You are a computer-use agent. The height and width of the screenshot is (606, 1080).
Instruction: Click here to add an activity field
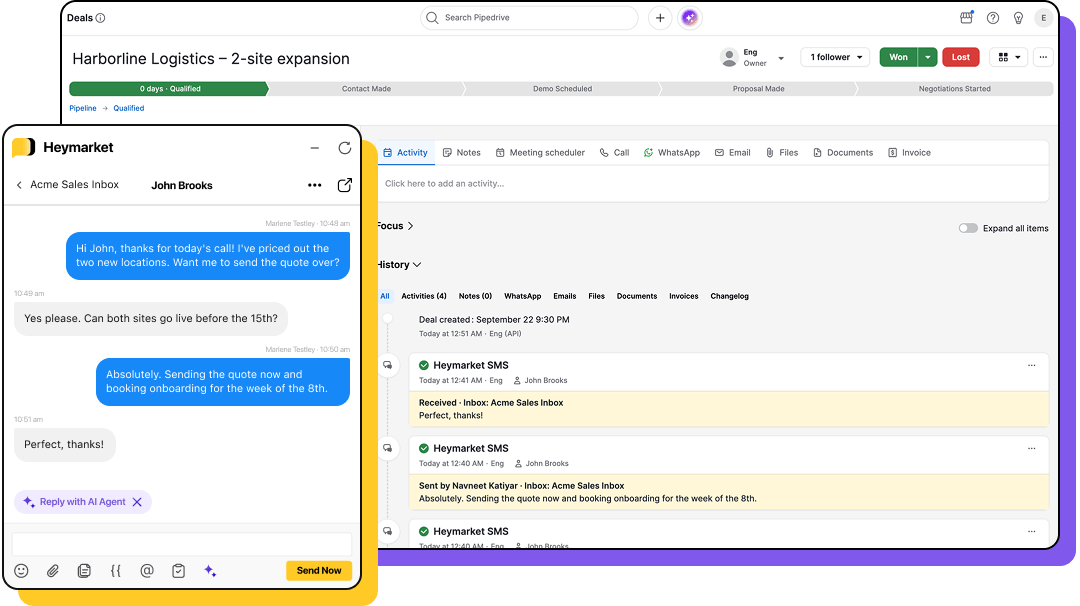coord(715,184)
